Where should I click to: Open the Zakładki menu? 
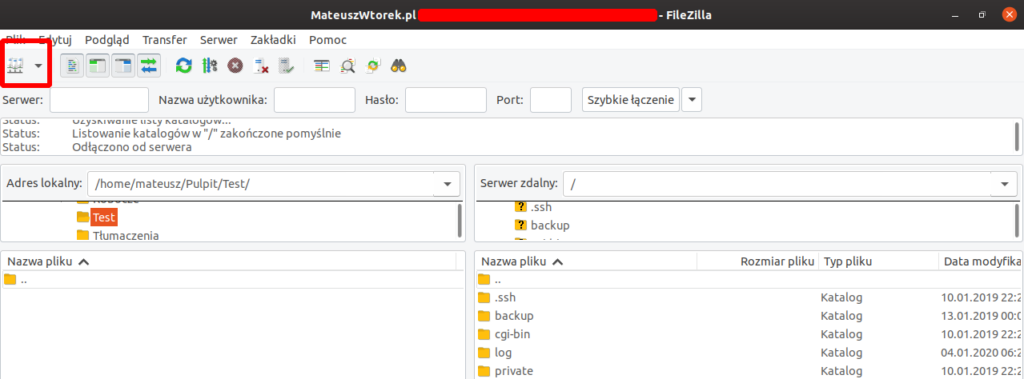click(x=273, y=40)
